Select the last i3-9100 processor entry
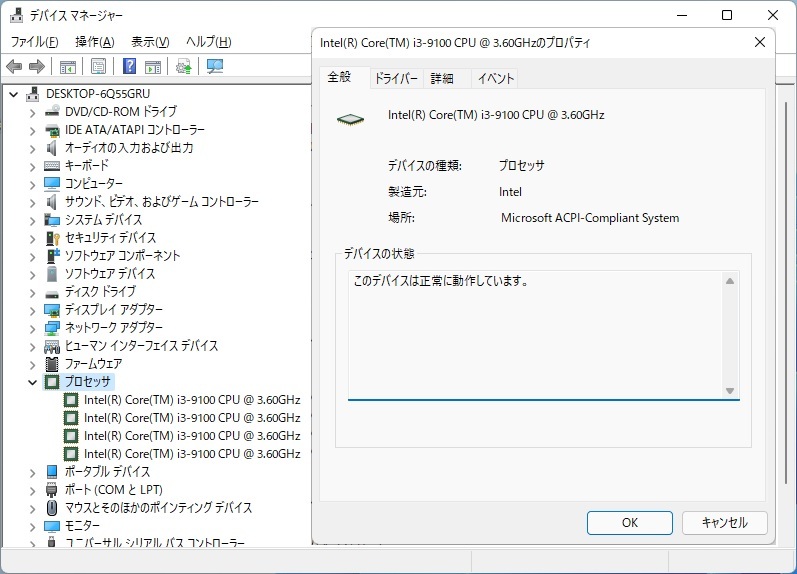 click(x=191, y=454)
